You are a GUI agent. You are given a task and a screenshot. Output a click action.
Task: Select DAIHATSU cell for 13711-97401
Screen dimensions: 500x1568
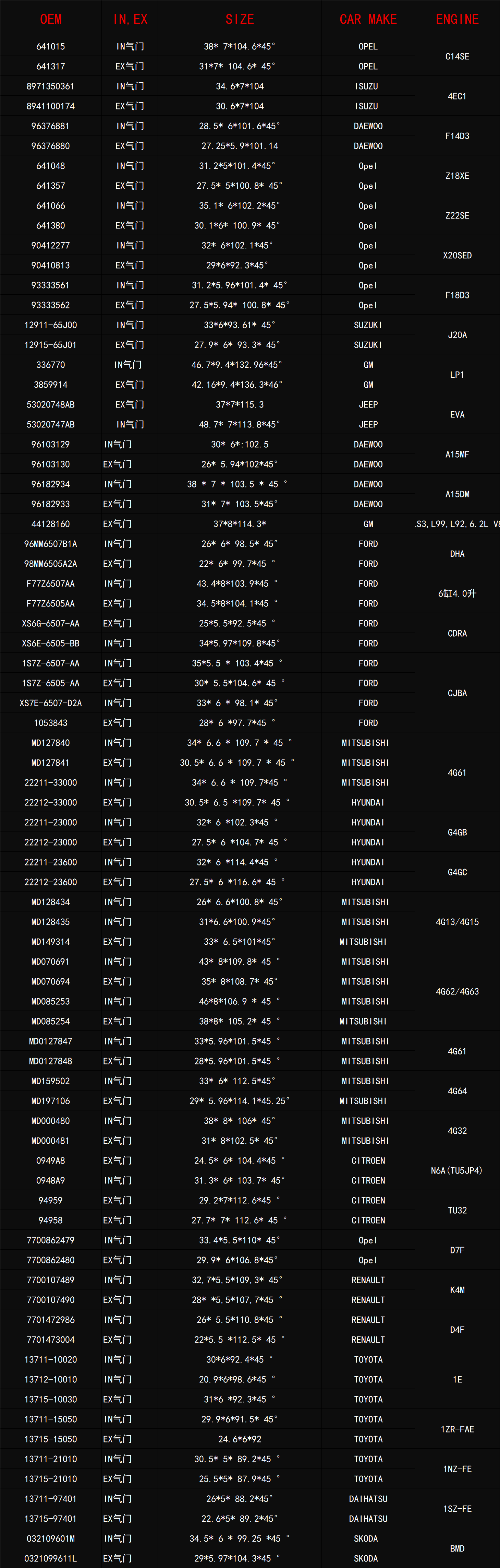pyautogui.click(x=368, y=1499)
